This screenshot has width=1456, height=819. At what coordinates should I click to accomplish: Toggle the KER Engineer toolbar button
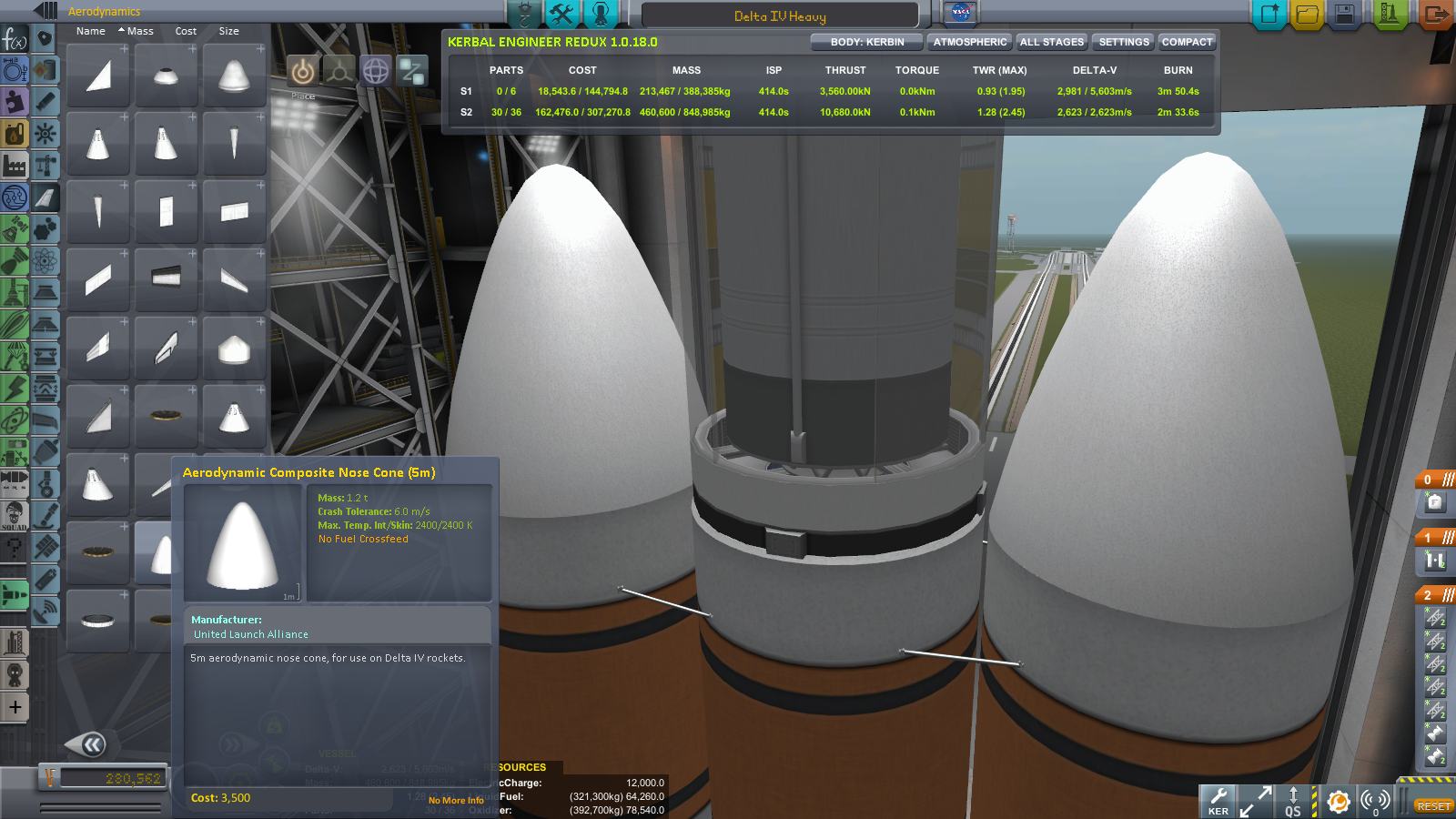1218,801
